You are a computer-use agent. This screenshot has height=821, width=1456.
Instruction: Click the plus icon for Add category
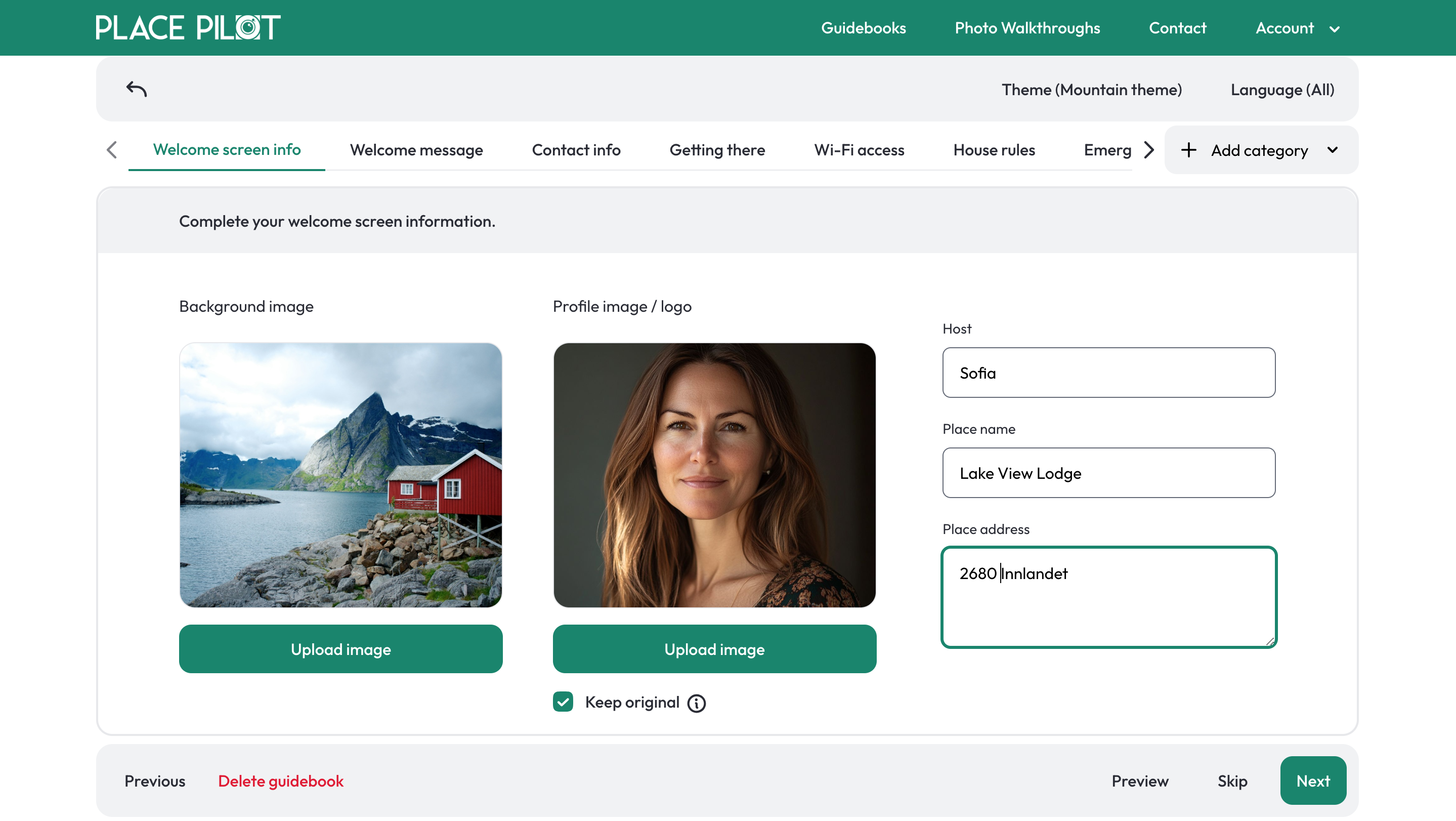[x=1189, y=150]
